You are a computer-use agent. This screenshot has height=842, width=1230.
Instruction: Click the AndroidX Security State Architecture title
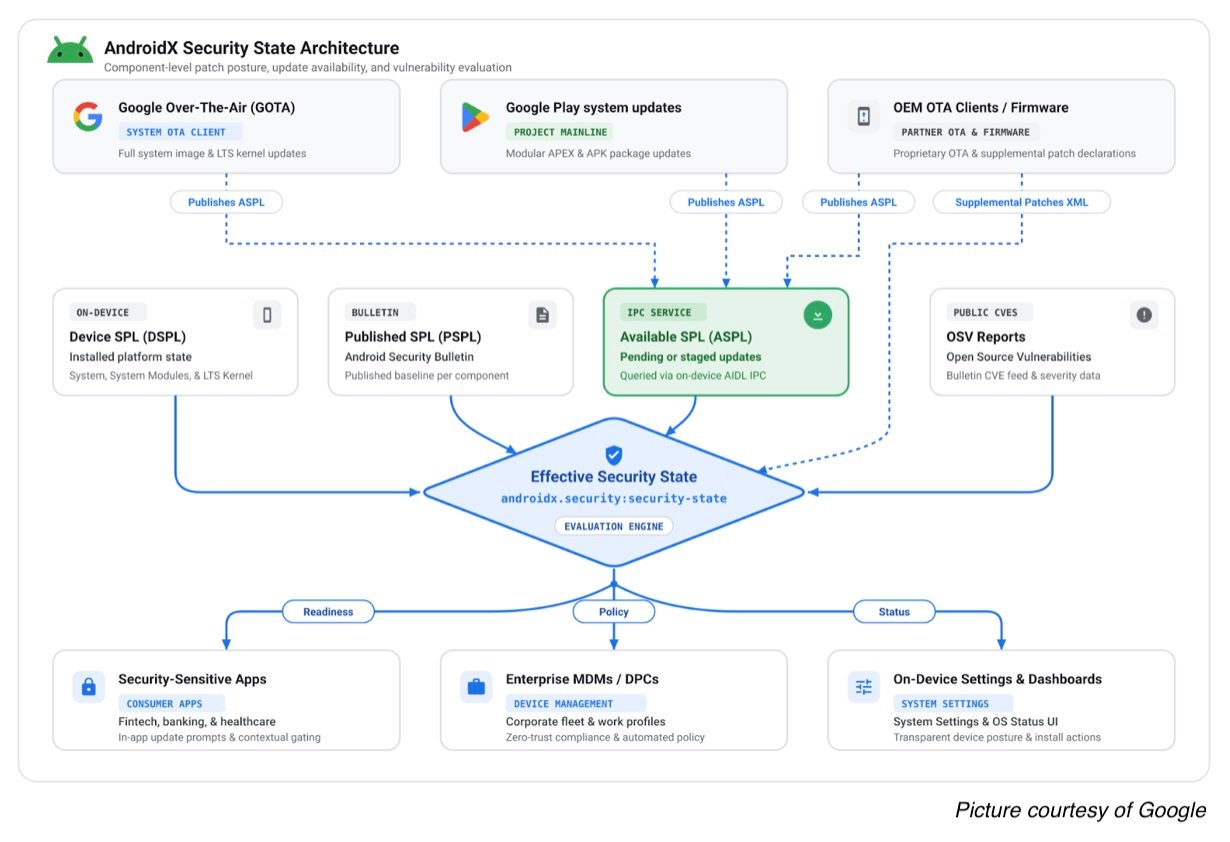pos(252,48)
